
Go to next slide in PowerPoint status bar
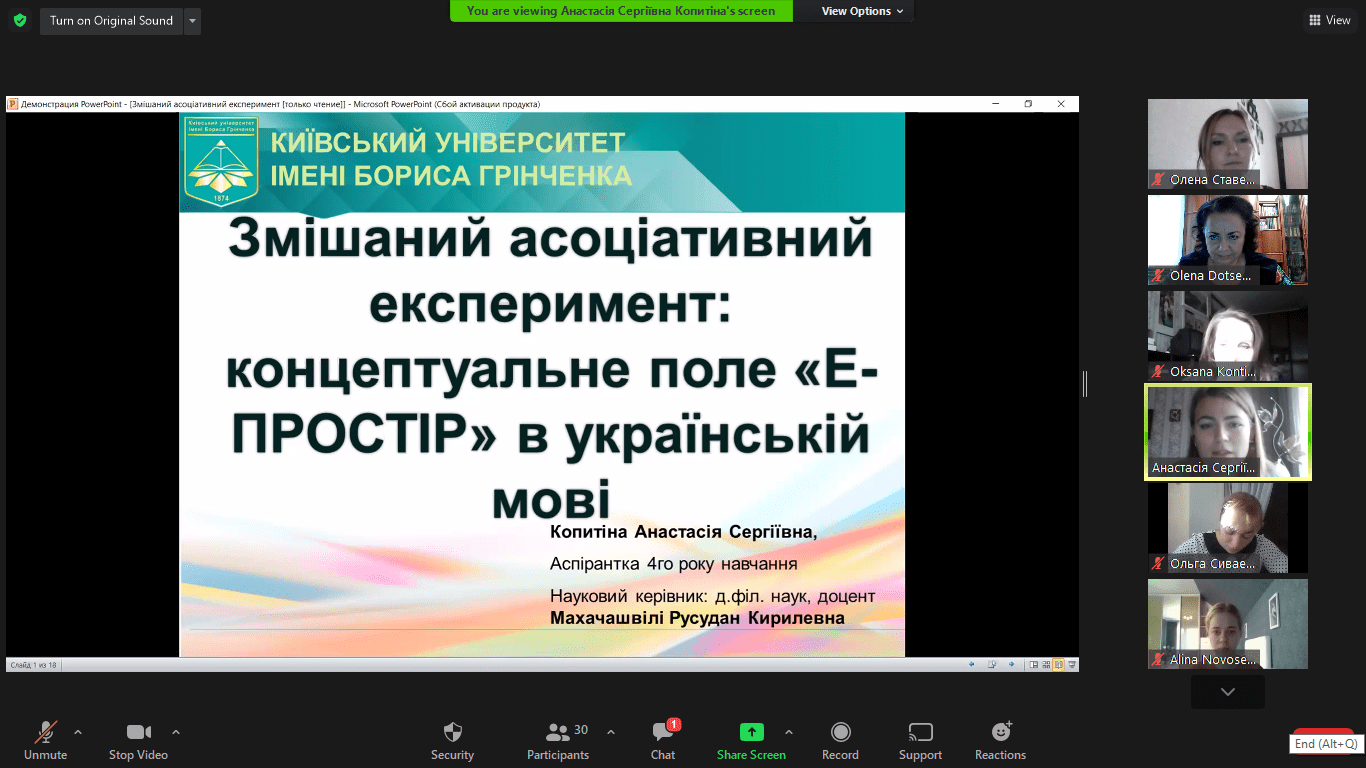click(x=1011, y=664)
